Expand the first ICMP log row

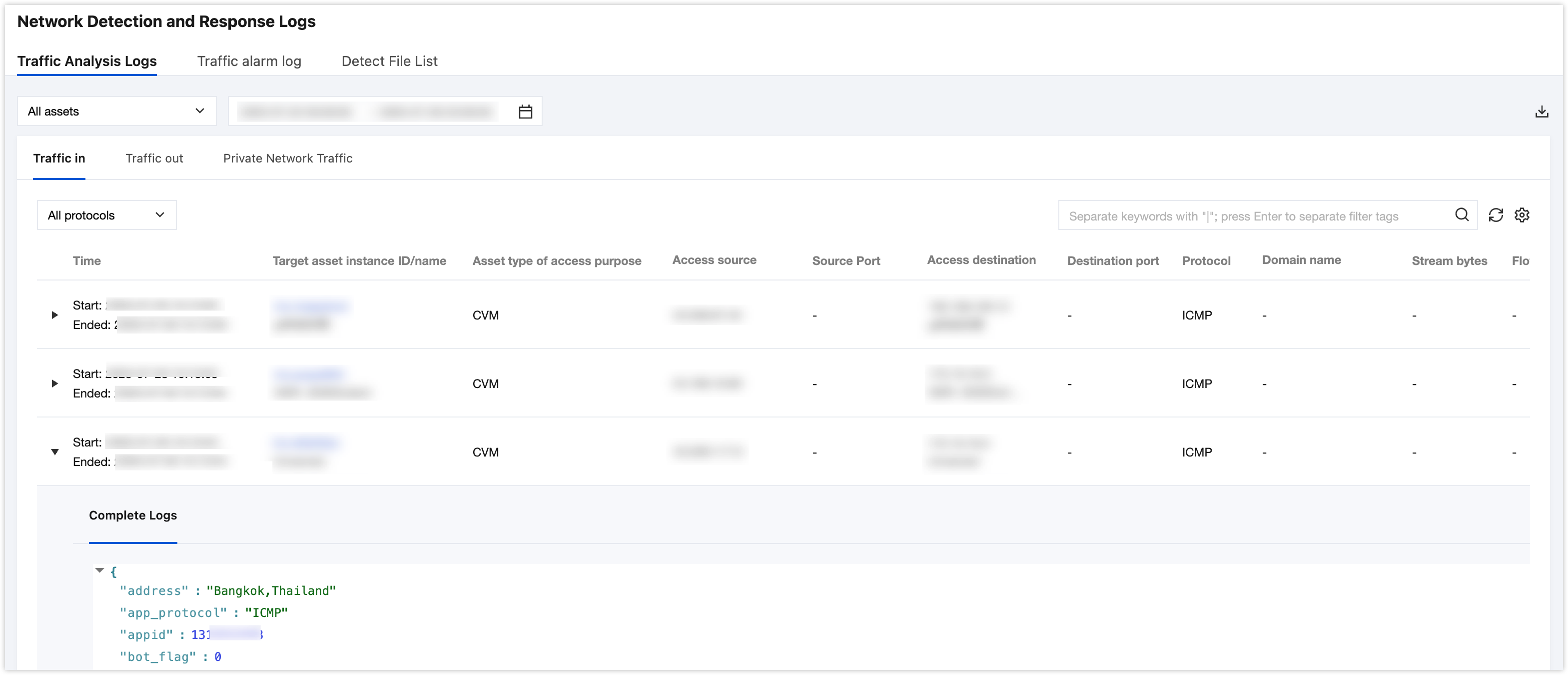(x=55, y=315)
